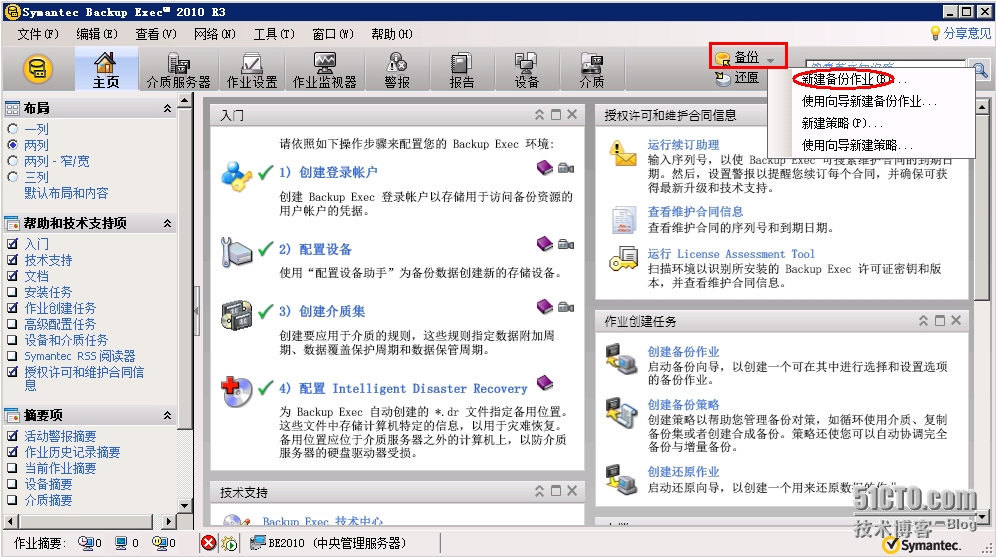Enable the 安装任务 checkbox
The height and width of the screenshot is (557, 996).
12,292
